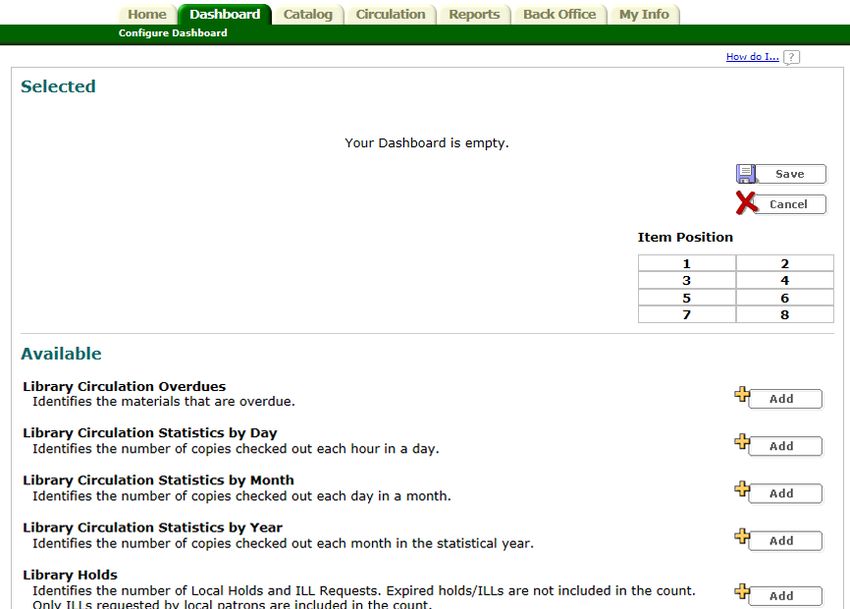Click 'Identifies the materials that are overdue.' text
The image size is (850, 609).
point(164,402)
